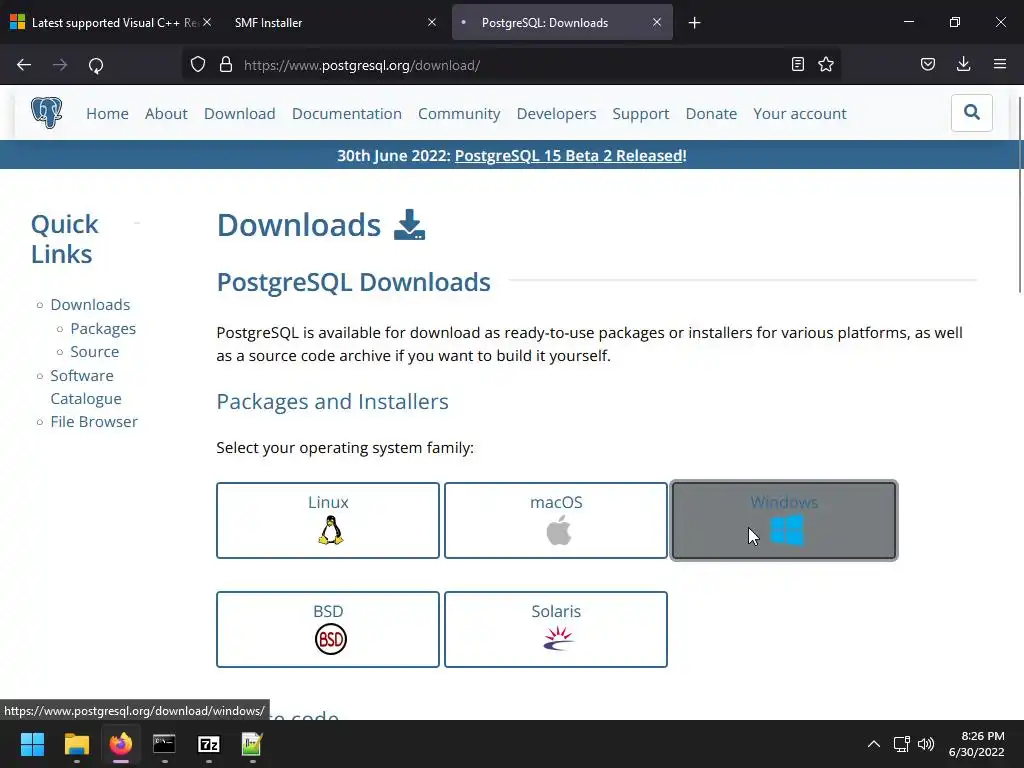Choose the BSD operating system button

click(328, 630)
